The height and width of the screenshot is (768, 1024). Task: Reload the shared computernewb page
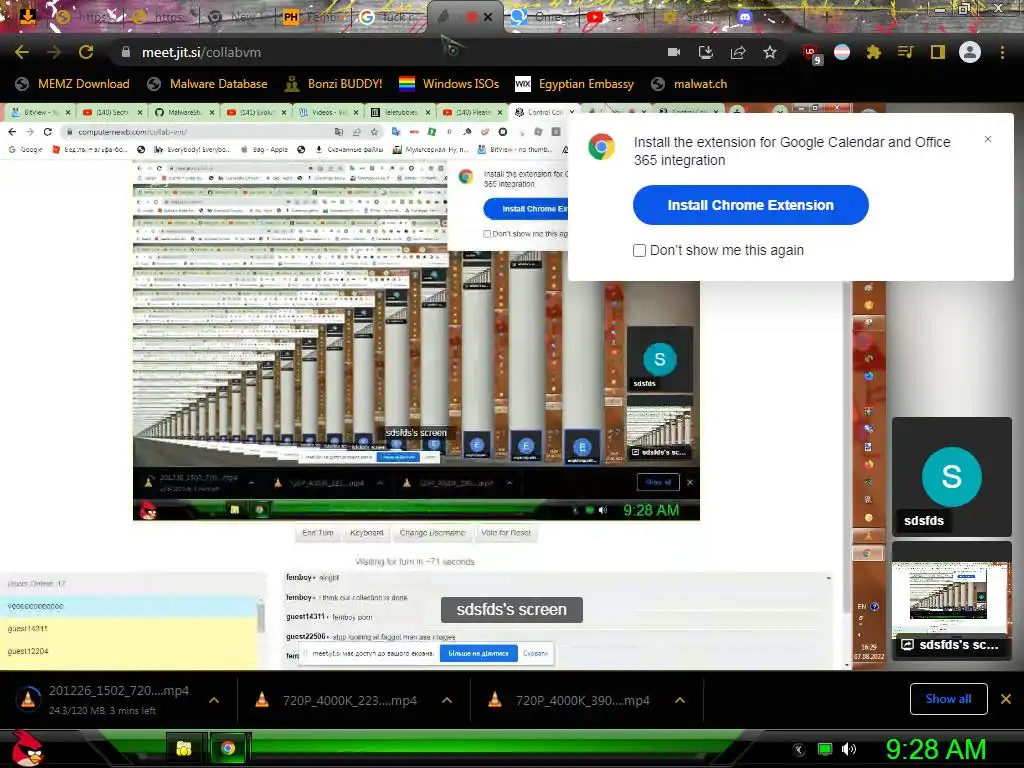coord(48,132)
